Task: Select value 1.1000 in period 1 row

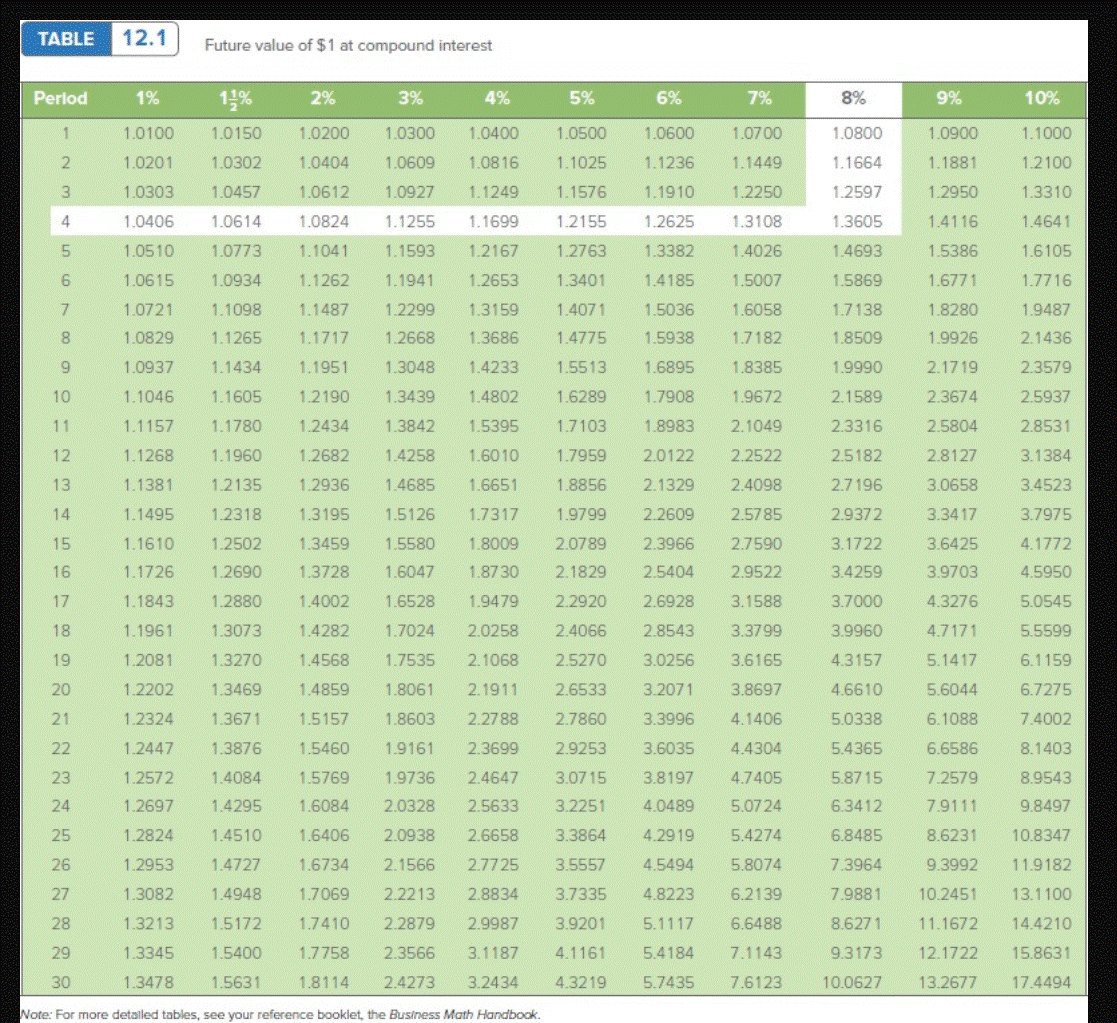Action: (x=1046, y=133)
